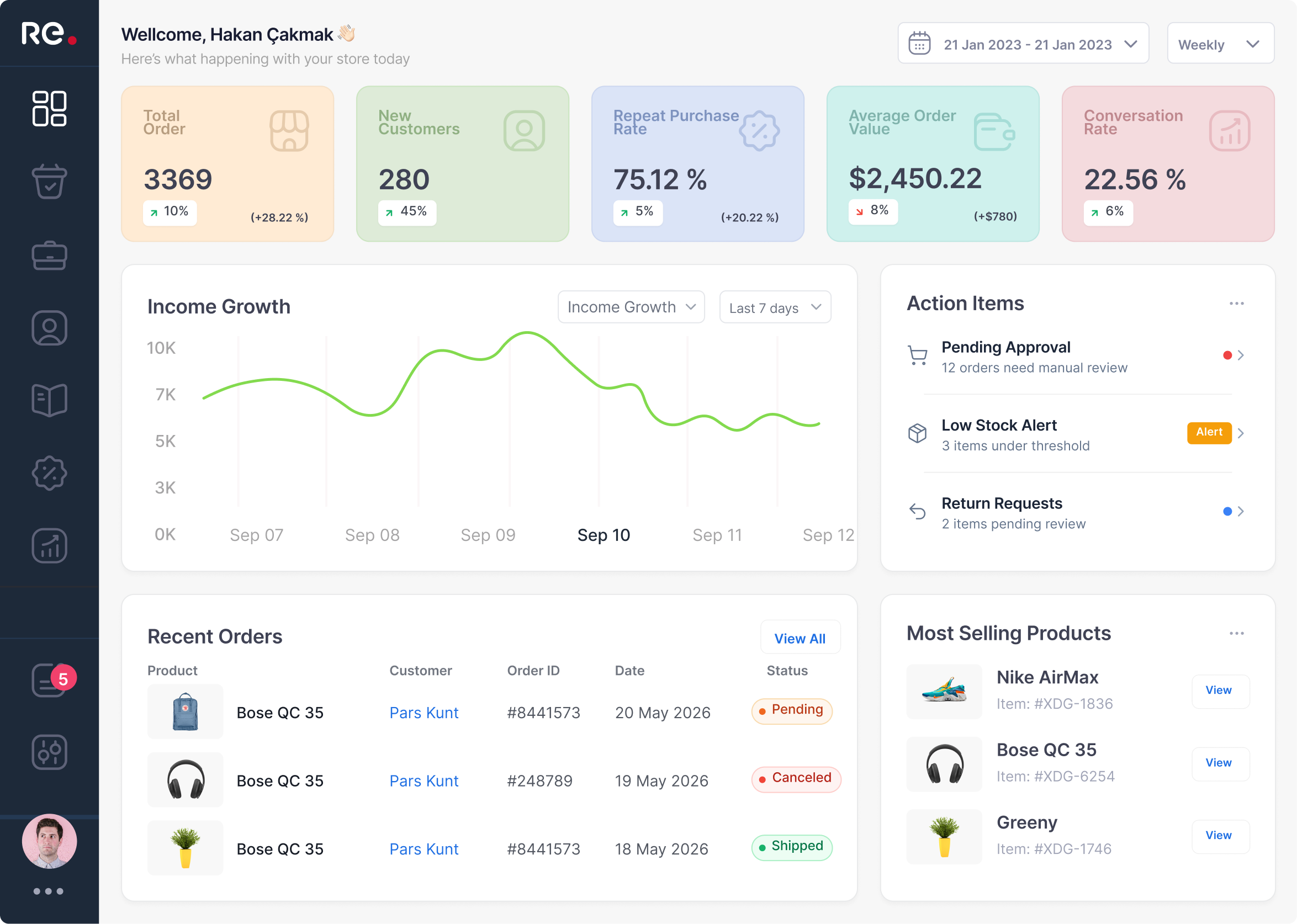Open the three-dot menu below the avatar
Screen dimensions: 1297x924
pos(49,891)
